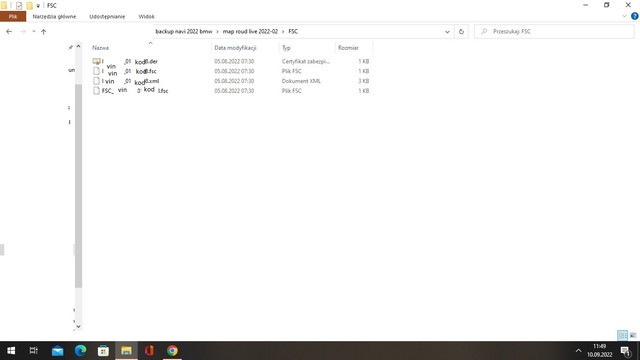Sort files by the Nazwa column header
The width and height of the screenshot is (640, 360).
[100, 48]
